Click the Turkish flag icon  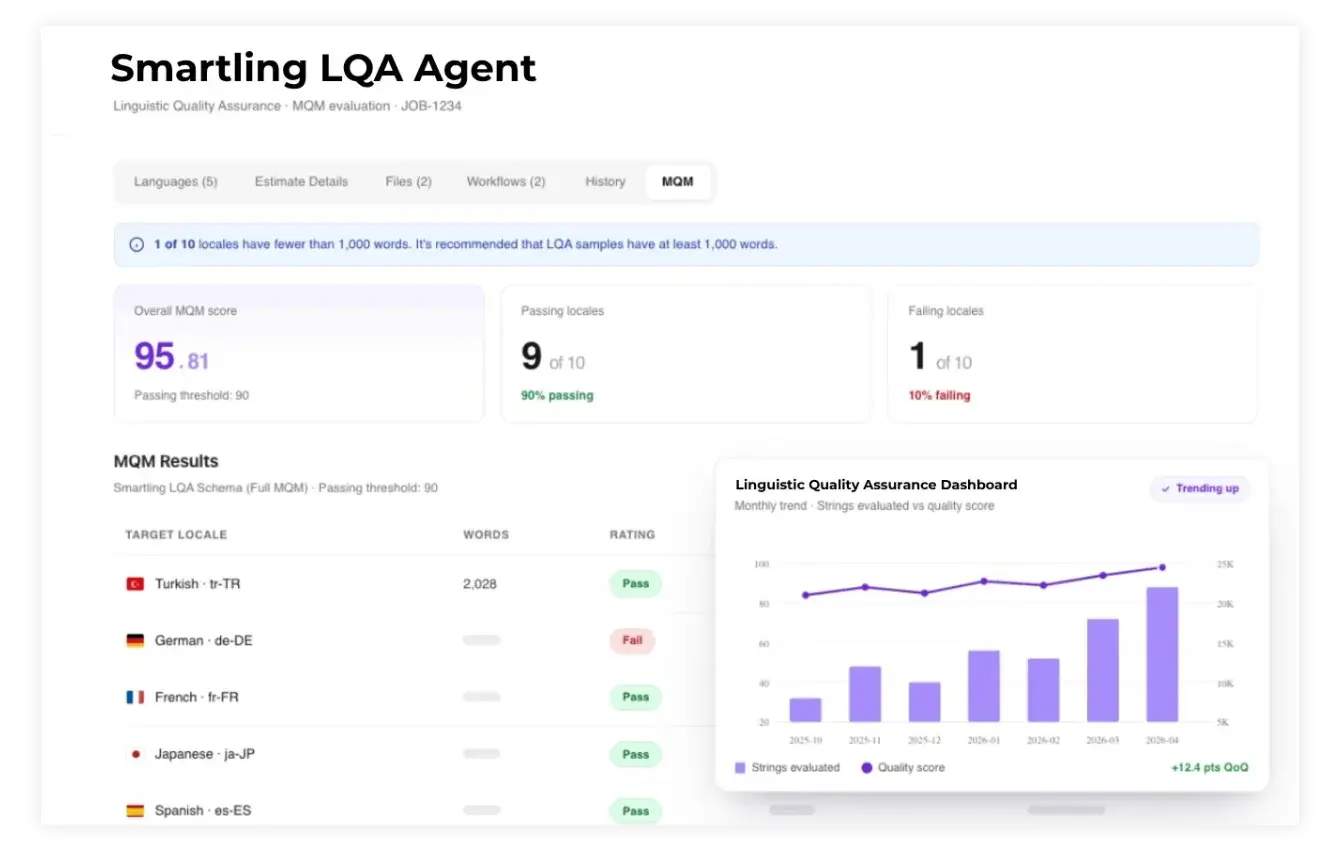coord(135,584)
